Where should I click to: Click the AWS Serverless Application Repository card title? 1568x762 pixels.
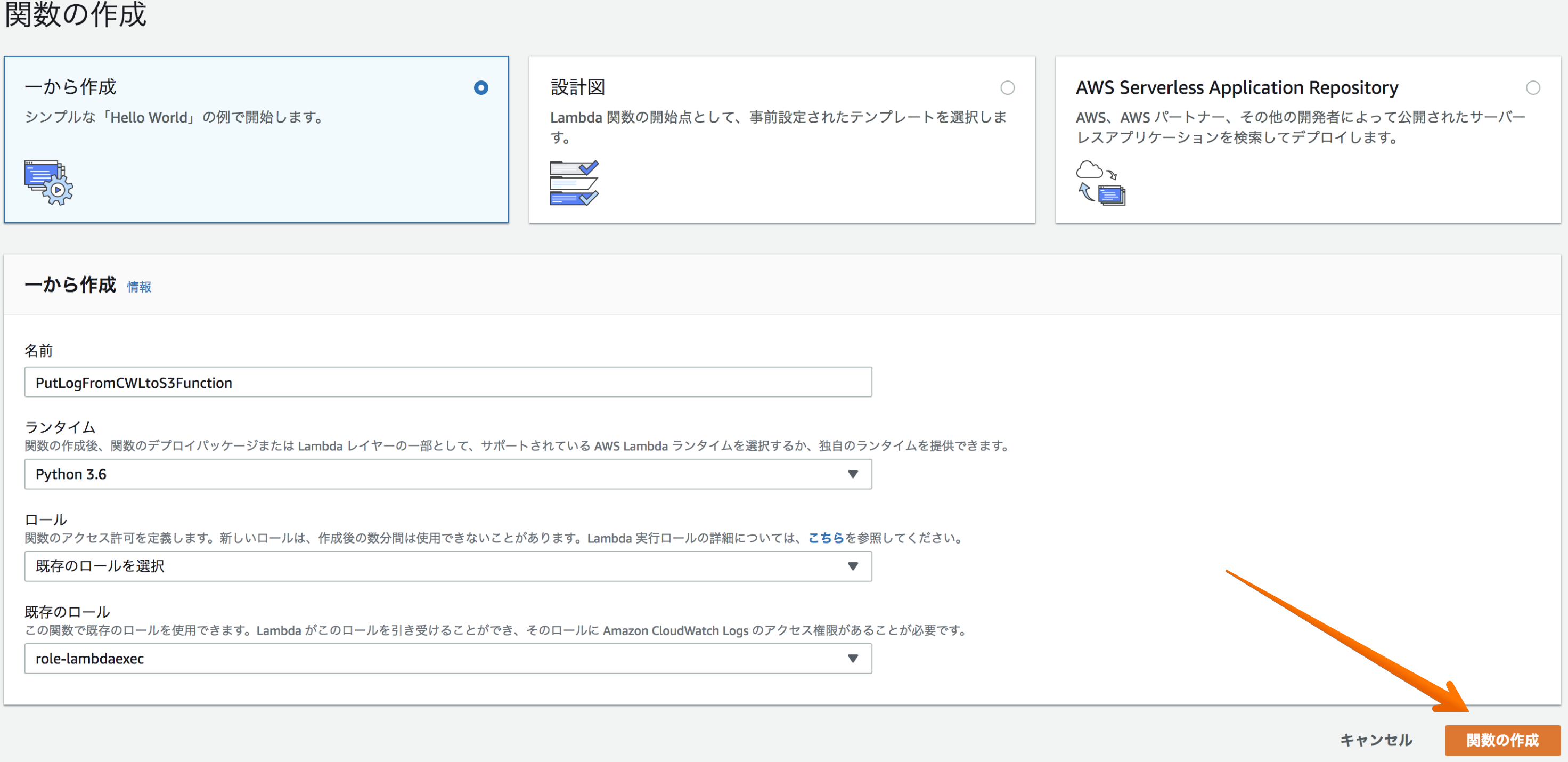click(x=1236, y=88)
